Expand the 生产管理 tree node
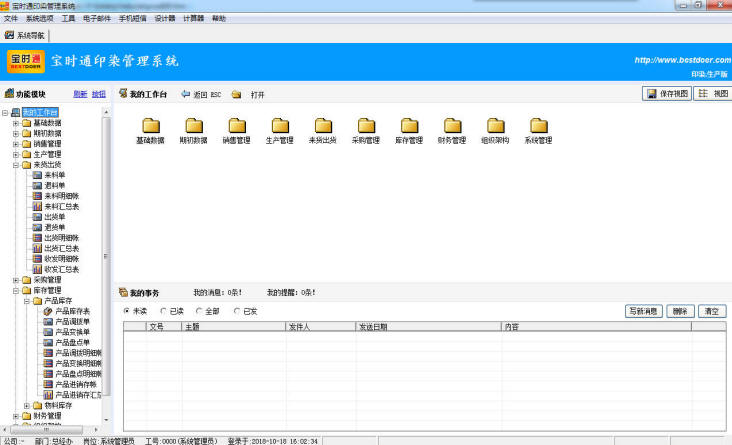This screenshot has height=445, width=732. 16,155
